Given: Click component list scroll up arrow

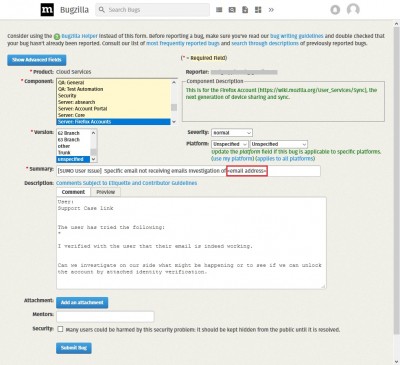Looking at the screenshot, I should pyautogui.click(x=174, y=82).
